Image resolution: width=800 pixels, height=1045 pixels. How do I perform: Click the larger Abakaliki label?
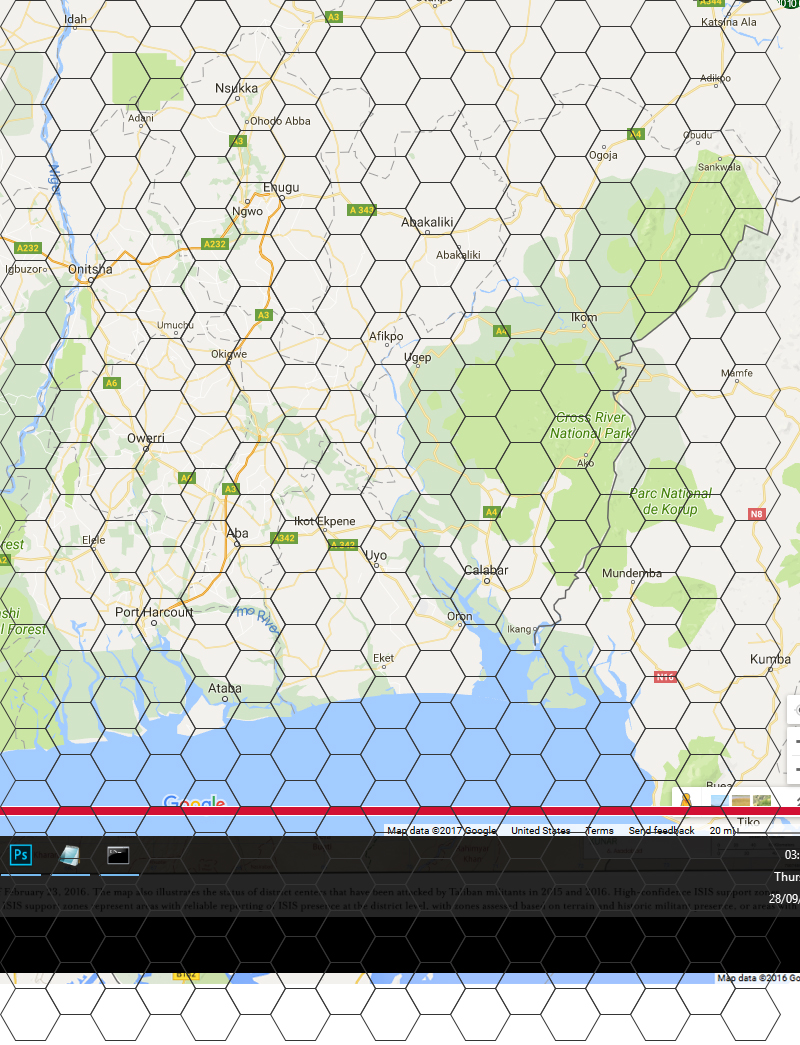[427, 222]
